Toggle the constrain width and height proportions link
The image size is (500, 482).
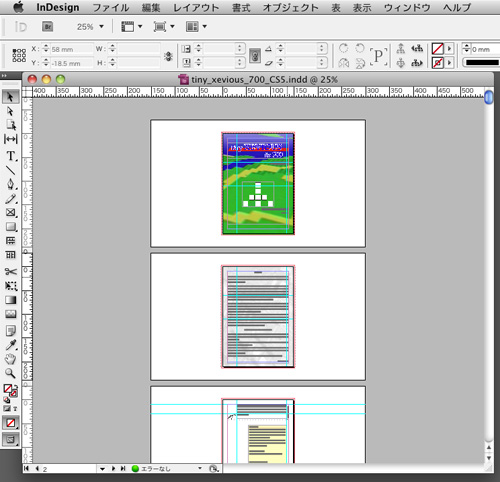tap(168, 56)
